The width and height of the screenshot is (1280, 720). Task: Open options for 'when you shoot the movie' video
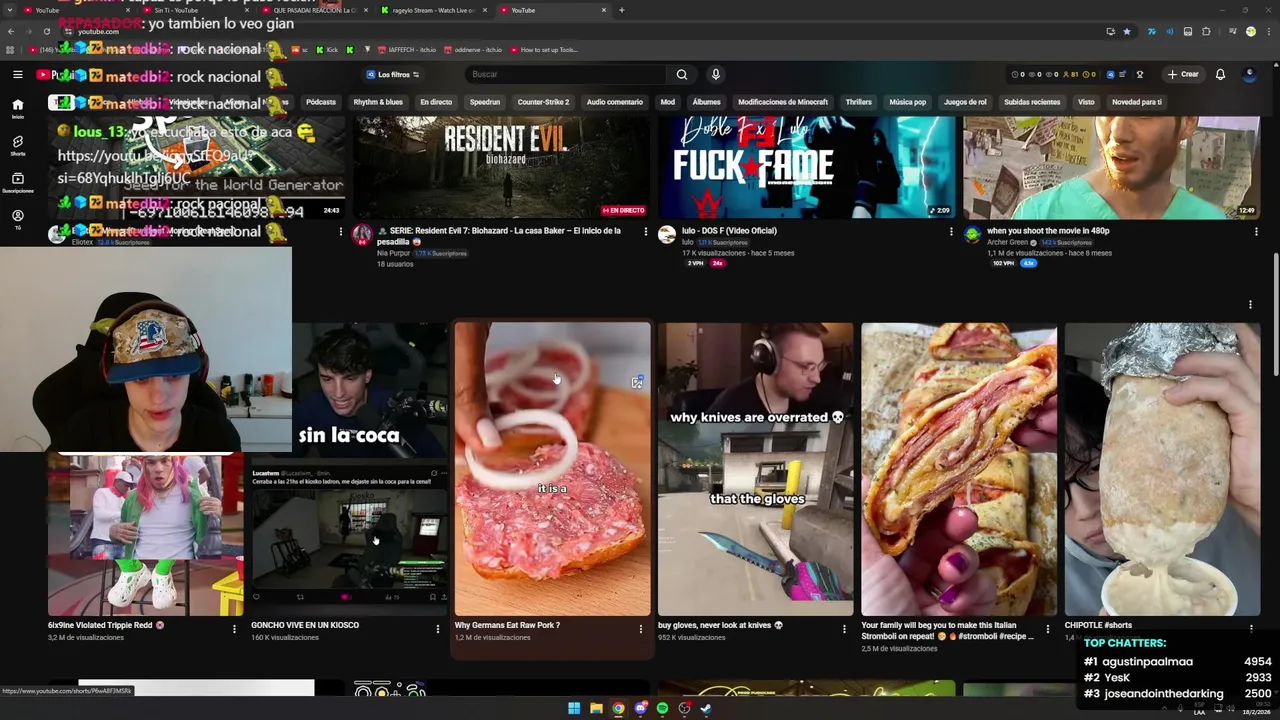(1256, 232)
